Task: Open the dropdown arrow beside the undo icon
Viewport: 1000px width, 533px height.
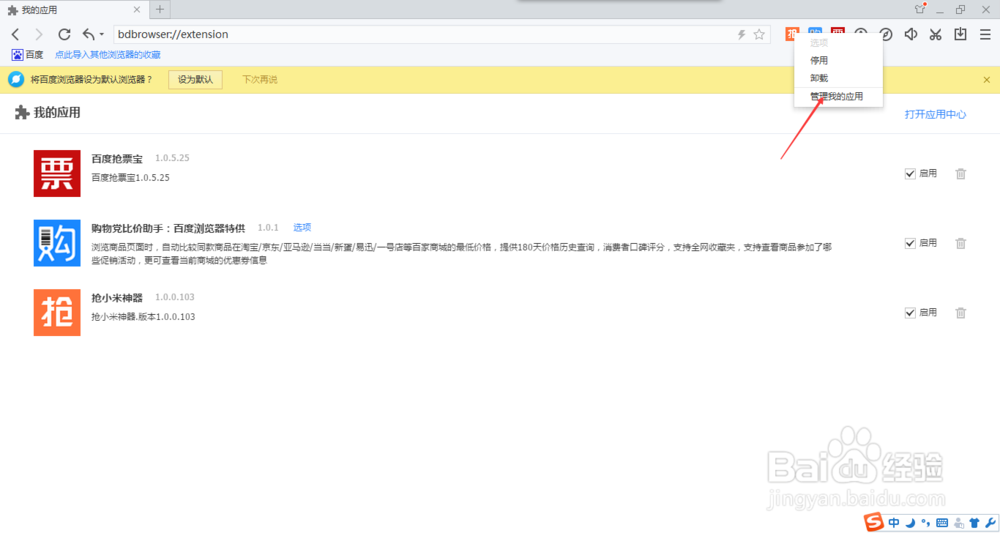Action: (101, 34)
